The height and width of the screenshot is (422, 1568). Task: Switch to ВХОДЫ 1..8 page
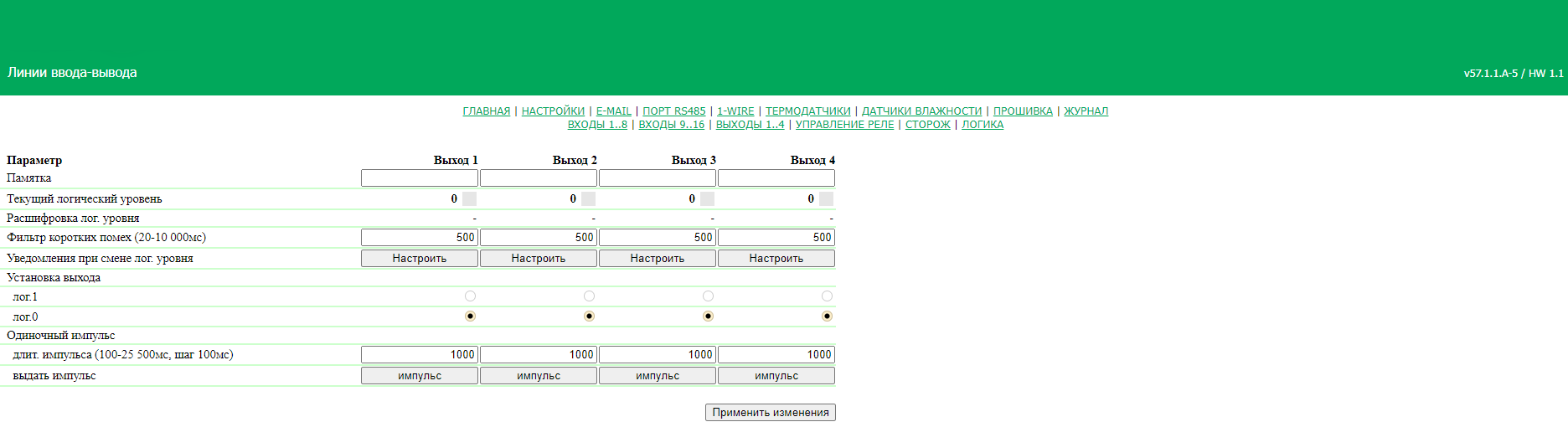click(597, 125)
